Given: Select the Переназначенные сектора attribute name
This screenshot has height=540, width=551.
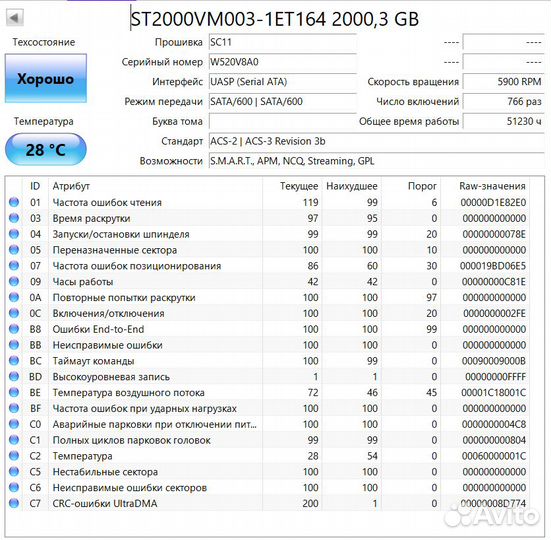Looking at the screenshot, I should pyautogui.click(x=115, y=250).
